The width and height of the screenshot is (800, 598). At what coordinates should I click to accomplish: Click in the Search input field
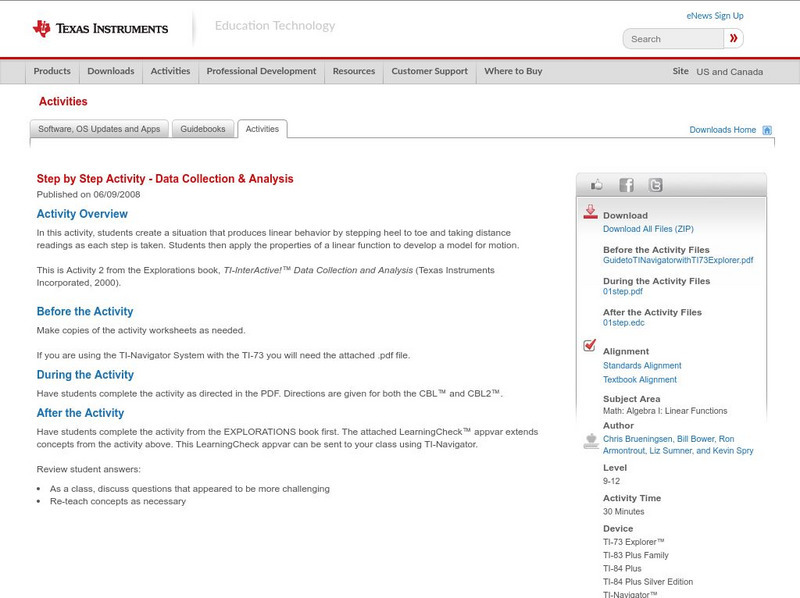[673, 39]
